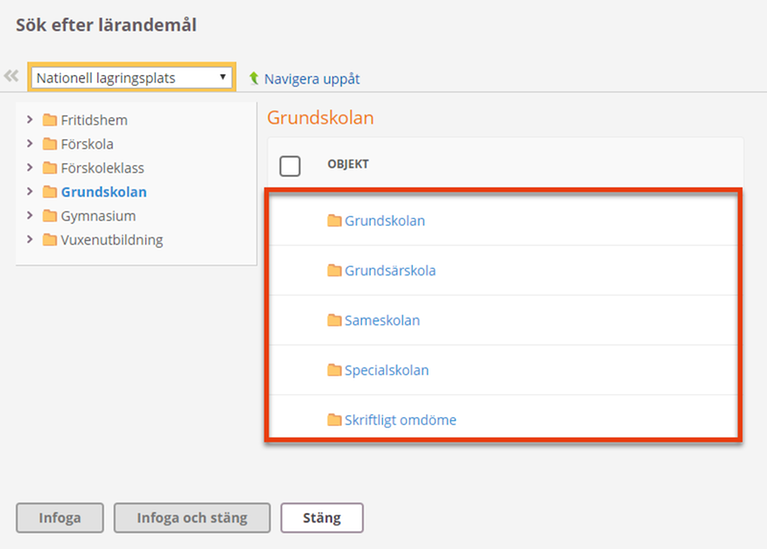Select Grundskolan in the folder tree
Image resolution: width=767 pixels, height=549 pixels.
coord(104,192)
